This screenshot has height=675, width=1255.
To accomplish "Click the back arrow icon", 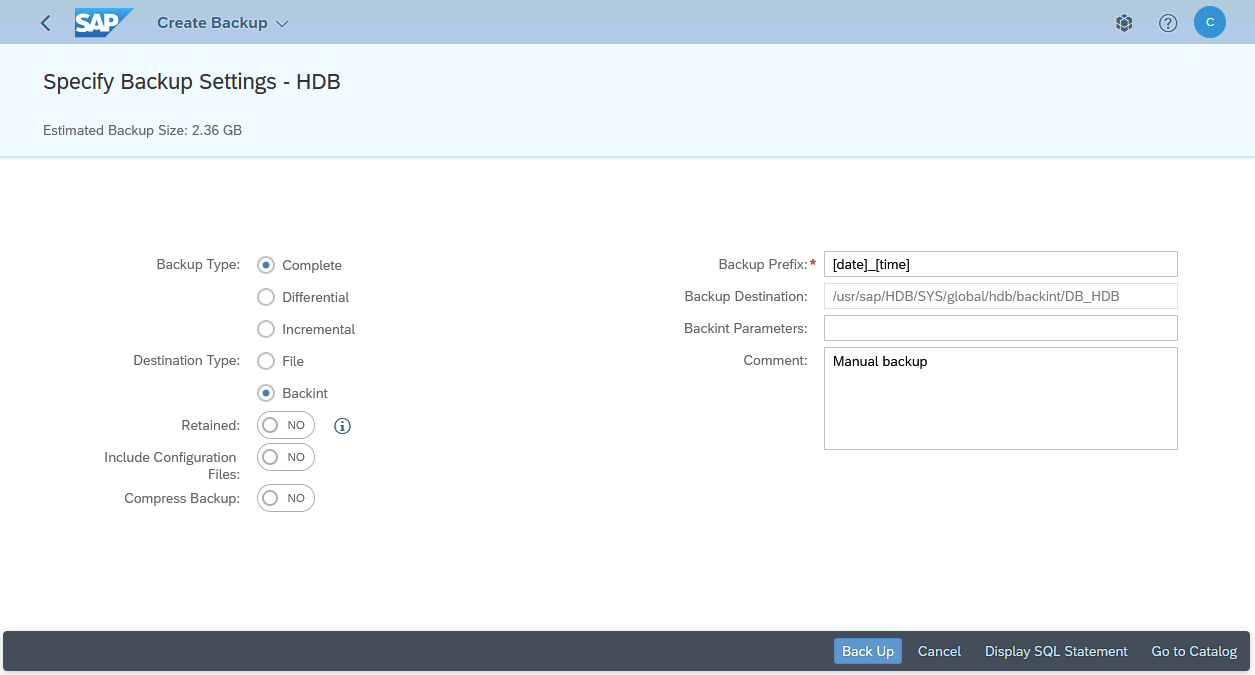I will [x=46, y=23].
